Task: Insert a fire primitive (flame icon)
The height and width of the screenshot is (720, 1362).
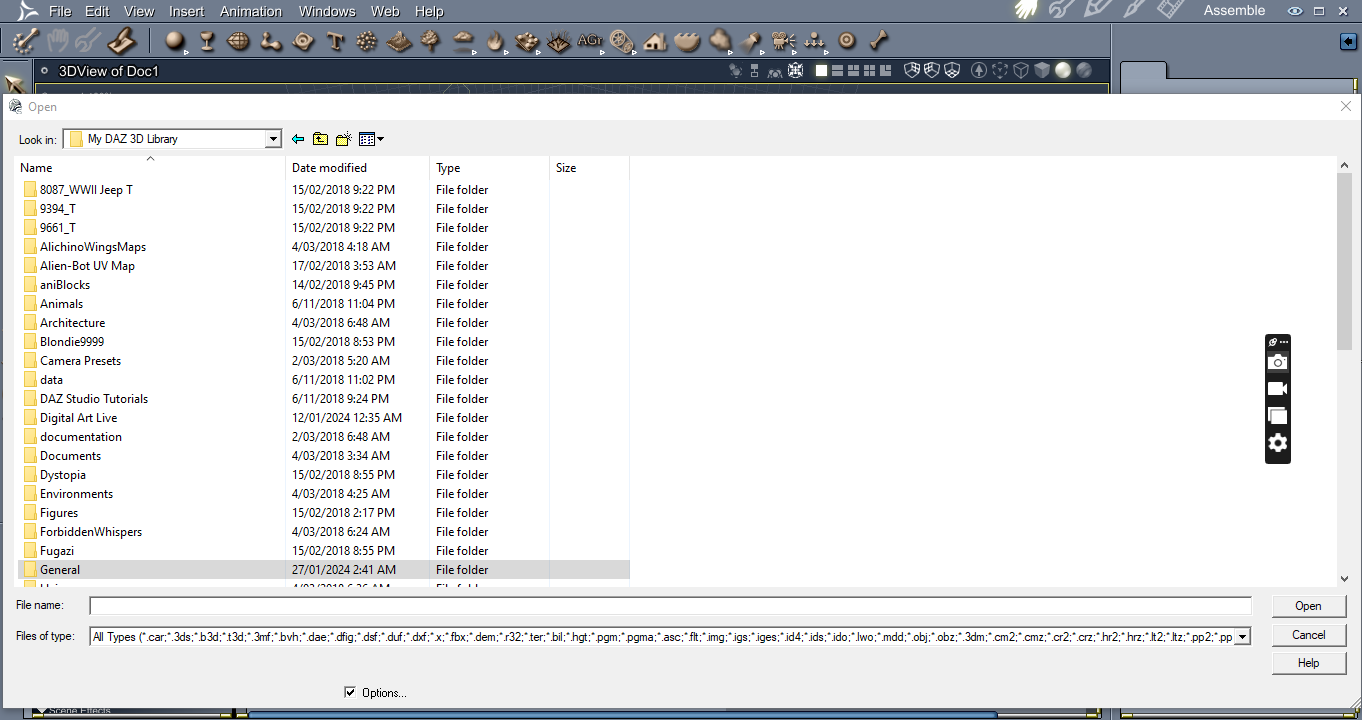Action: tap(495, 41)
